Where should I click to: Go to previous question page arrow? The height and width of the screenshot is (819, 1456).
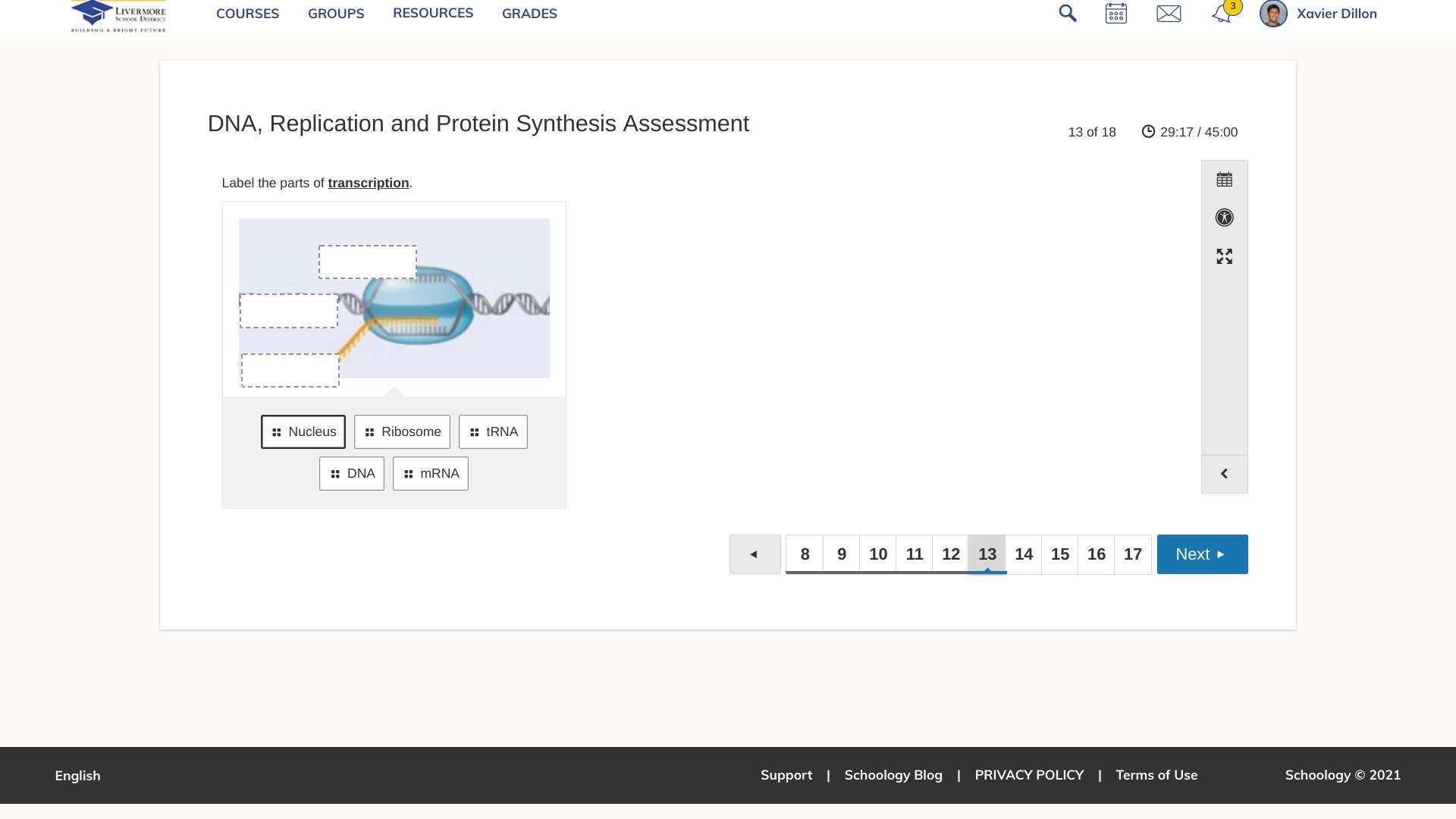pyautogui.click(x=755, y=554)
